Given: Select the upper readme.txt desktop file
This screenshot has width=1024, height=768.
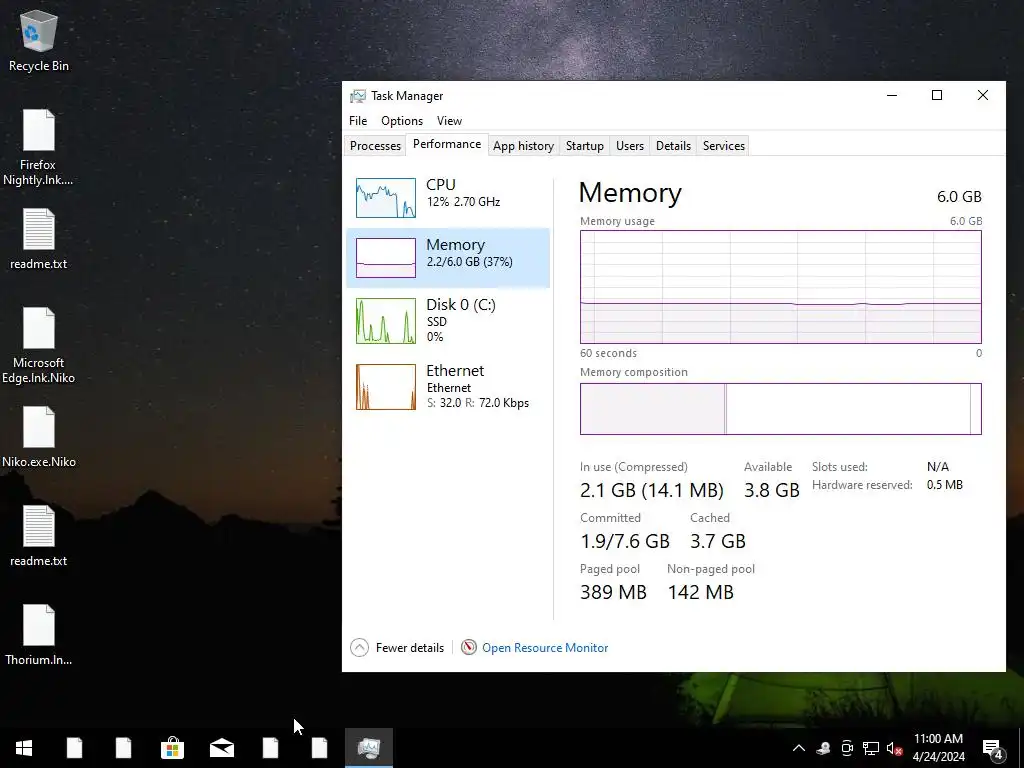Looking at the screenshot, I should [x=39, y=239].
